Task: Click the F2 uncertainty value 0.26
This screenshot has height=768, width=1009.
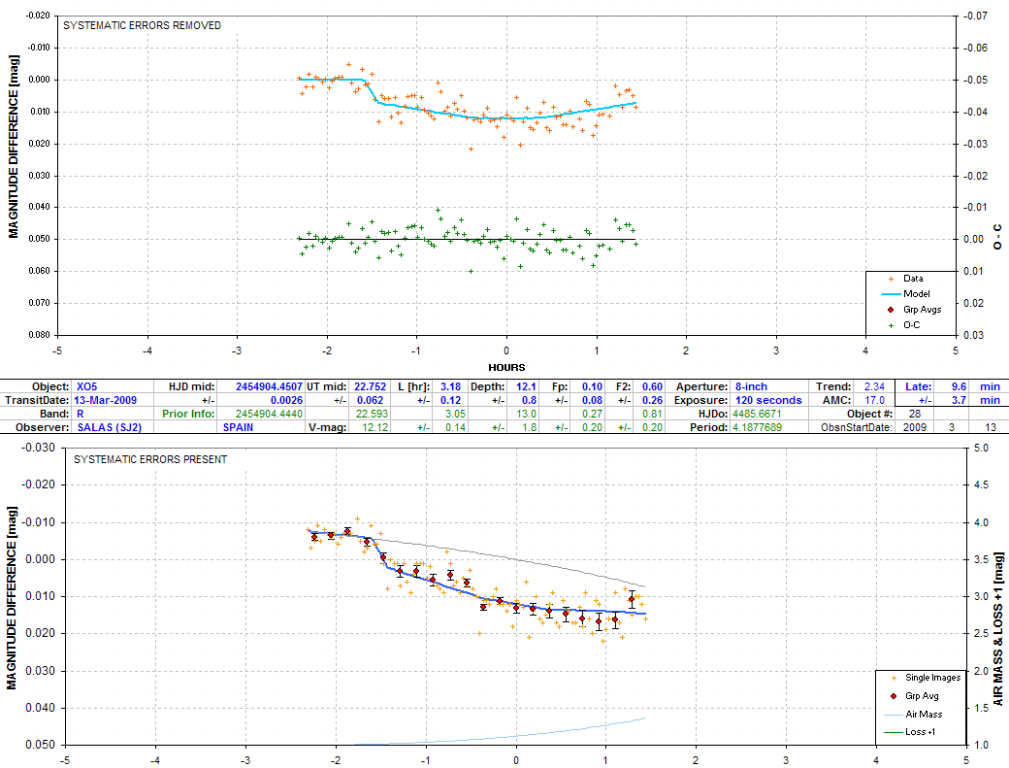Action: (652, 400)
